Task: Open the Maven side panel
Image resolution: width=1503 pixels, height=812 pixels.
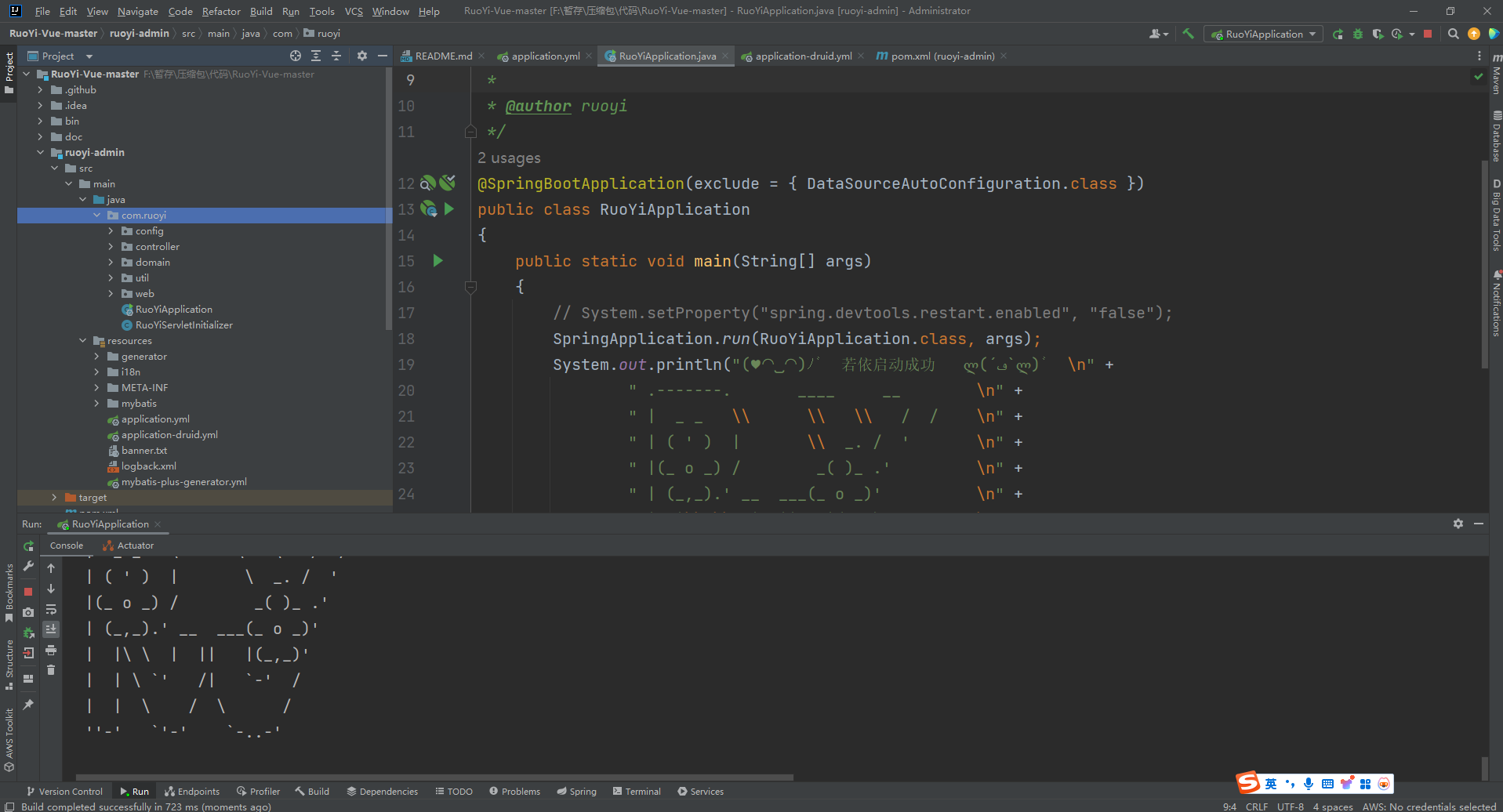Action: click(x=1496, y=74)
